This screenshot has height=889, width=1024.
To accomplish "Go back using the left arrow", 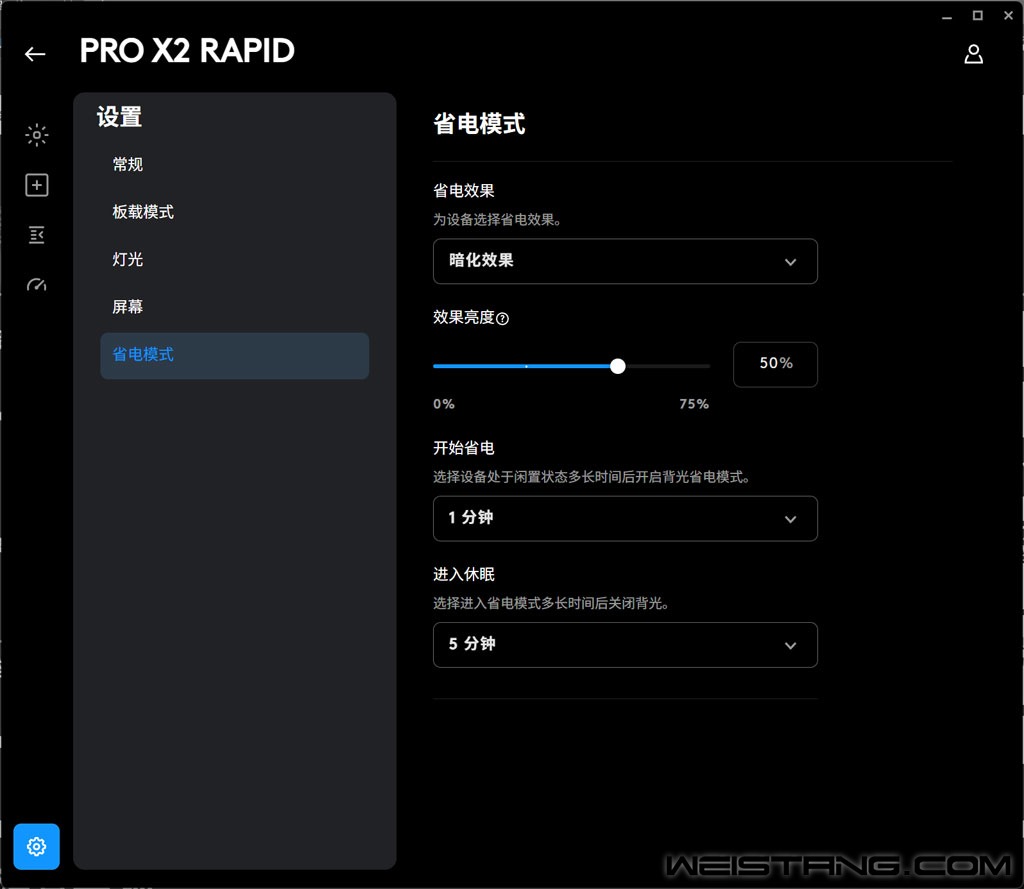I will coord(35,54).
